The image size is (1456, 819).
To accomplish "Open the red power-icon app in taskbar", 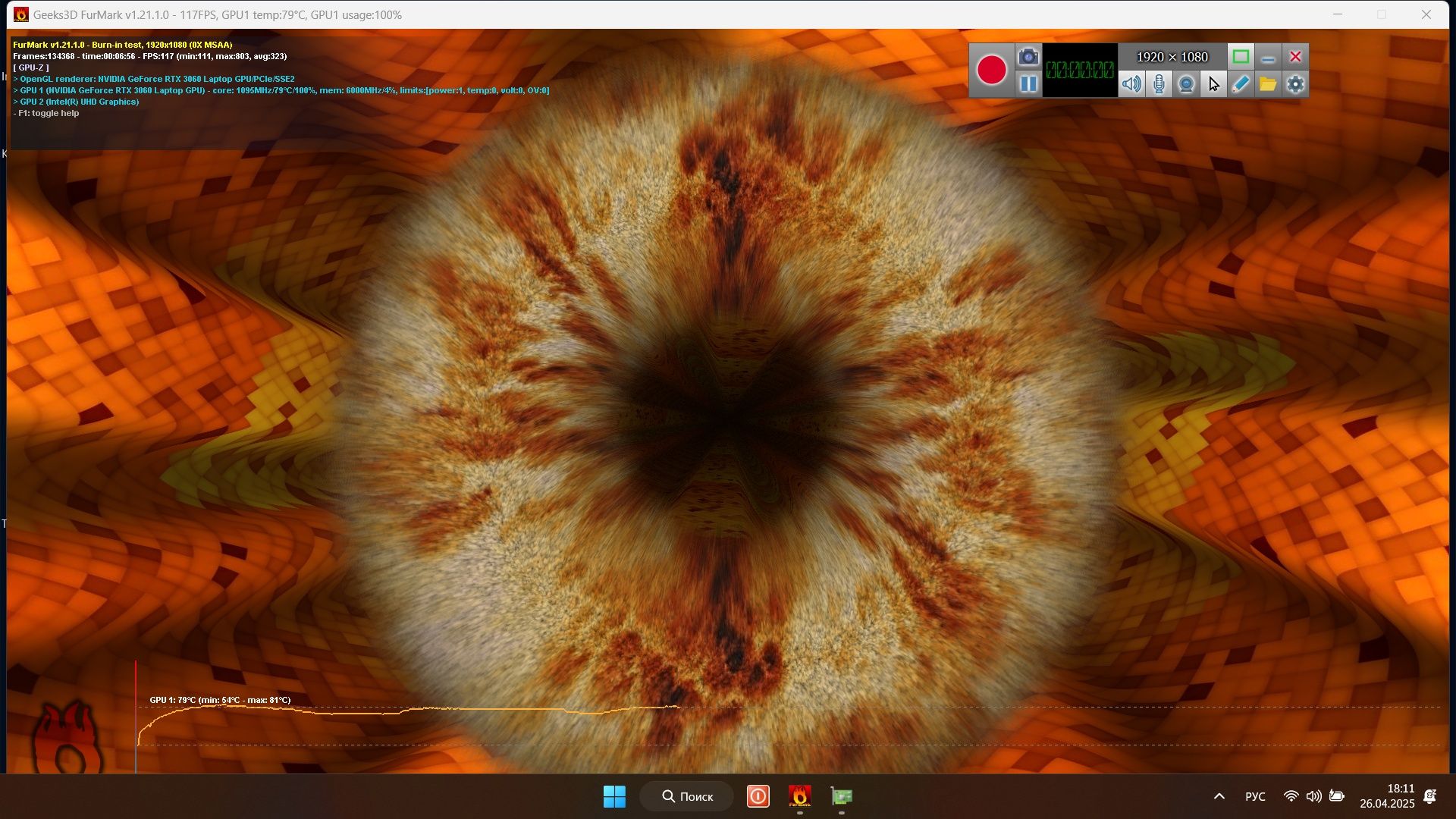I will coord(758,796).
